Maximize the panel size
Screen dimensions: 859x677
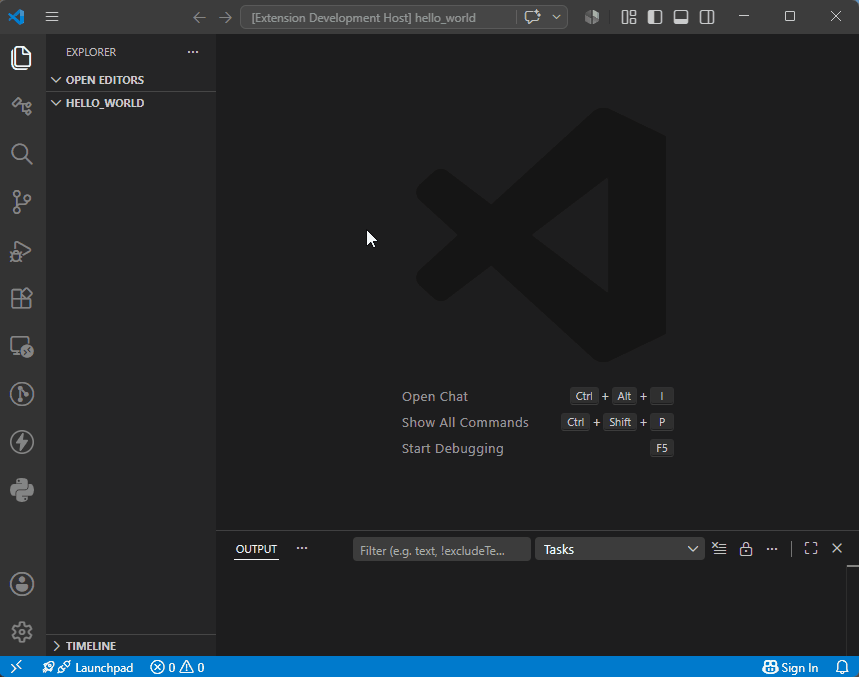[811, 548]
